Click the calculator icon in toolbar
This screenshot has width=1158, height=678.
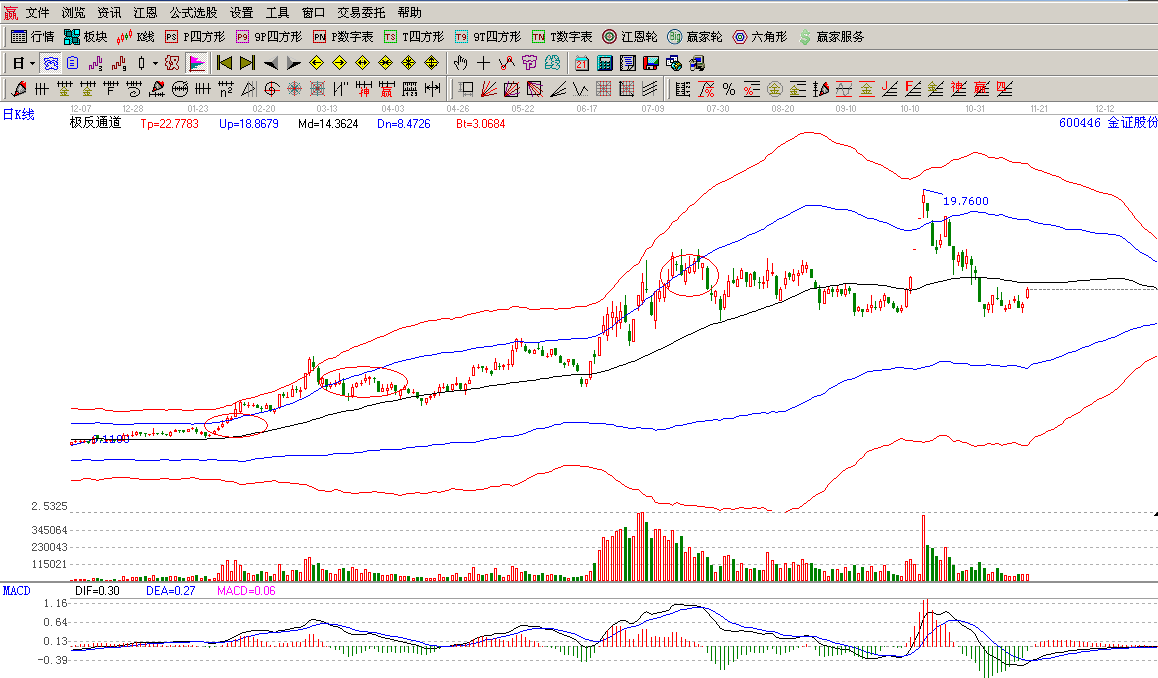tap(604, 63)
